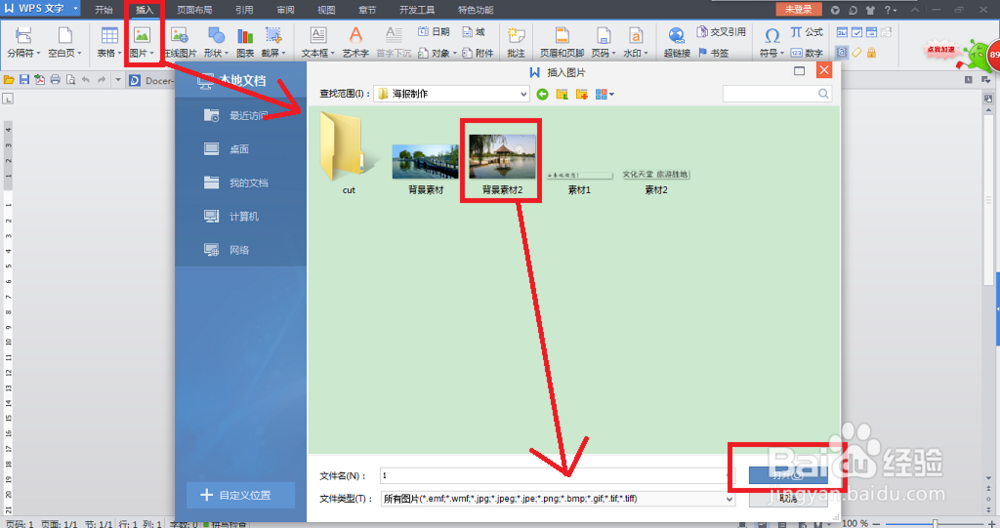This screenshot has height=528, width=1000.
Task: Click the 取消 cancel button
Action: tap(789, 499)
